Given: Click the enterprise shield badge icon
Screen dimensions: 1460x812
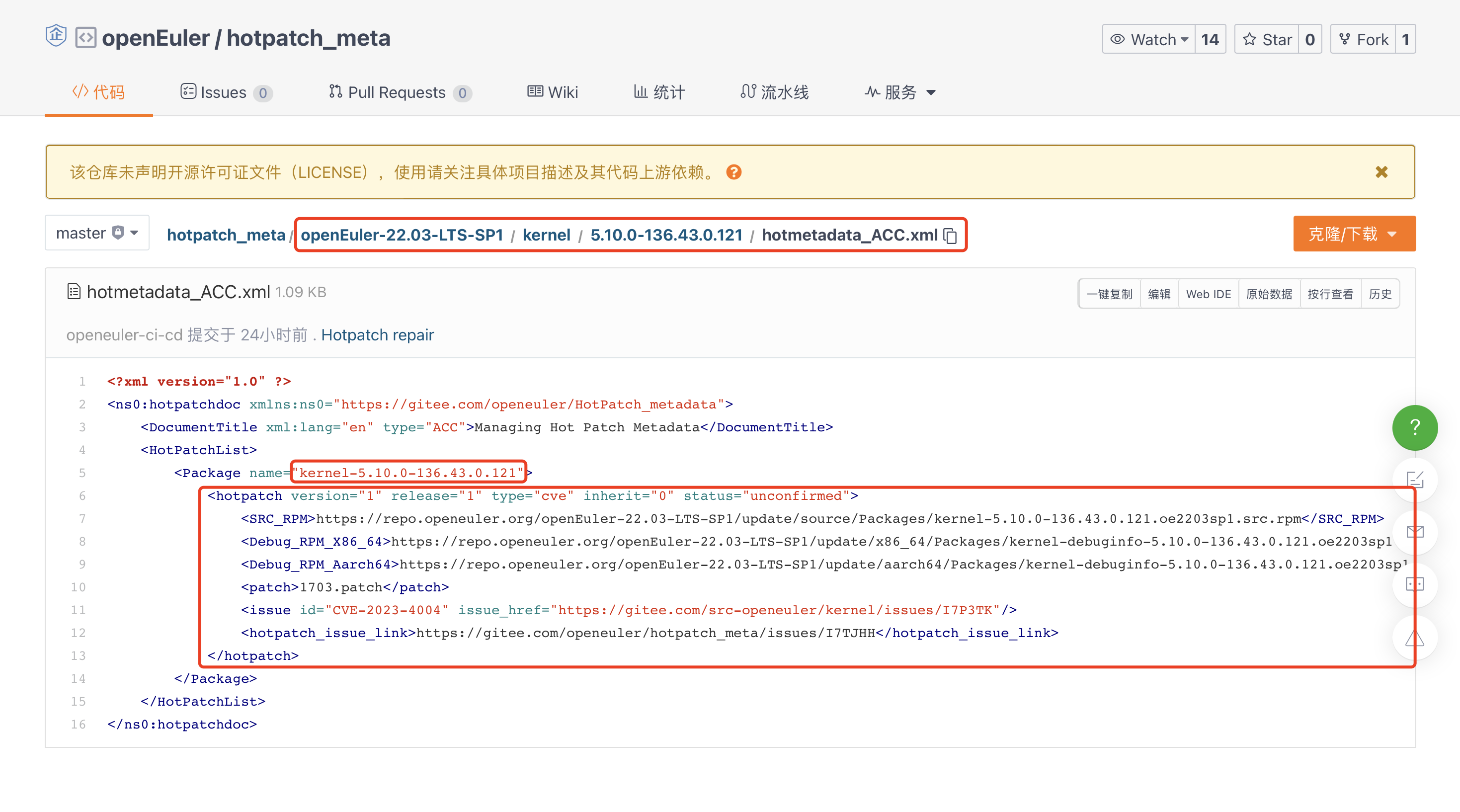Looking at the screenshot, I should tap(56, 36).
